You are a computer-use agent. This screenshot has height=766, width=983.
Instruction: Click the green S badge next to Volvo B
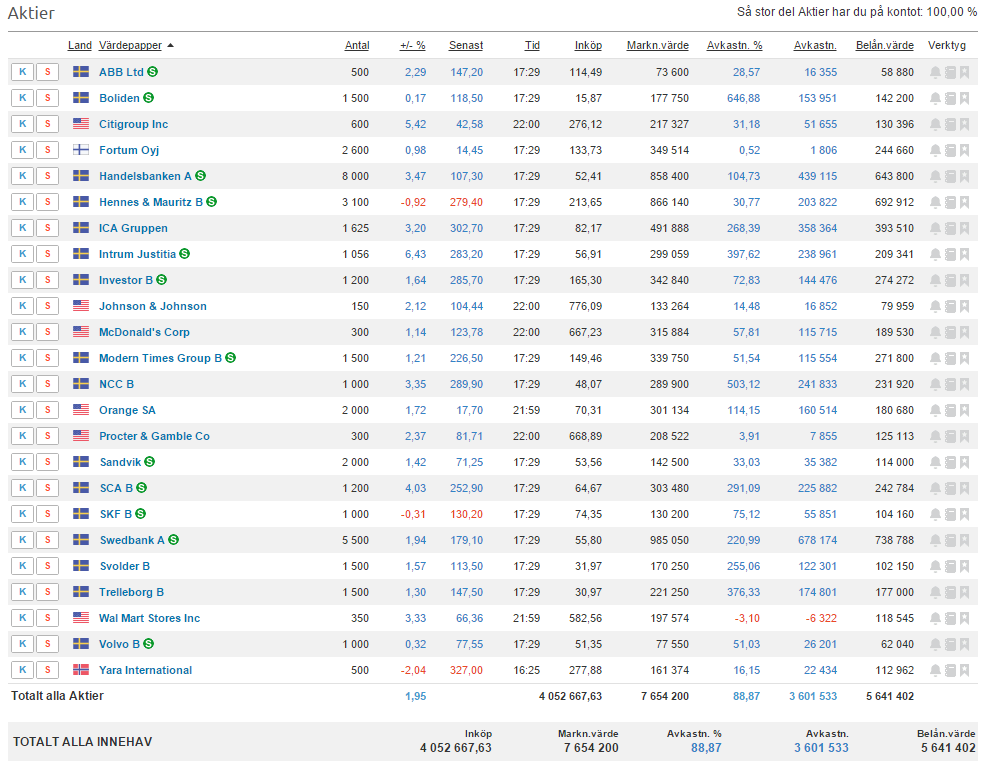pos(148,644)
